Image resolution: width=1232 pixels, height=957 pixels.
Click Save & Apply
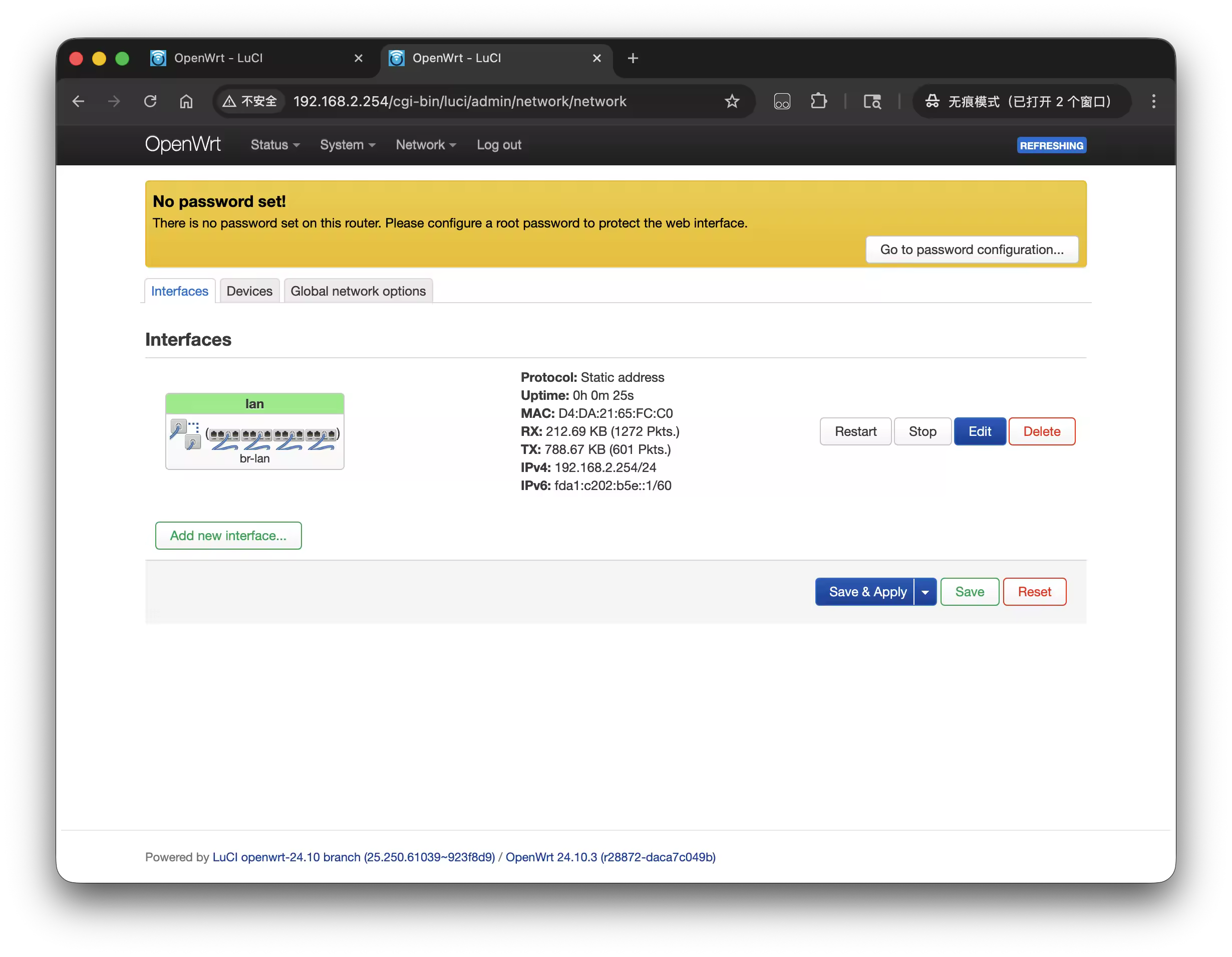[865, 592]
